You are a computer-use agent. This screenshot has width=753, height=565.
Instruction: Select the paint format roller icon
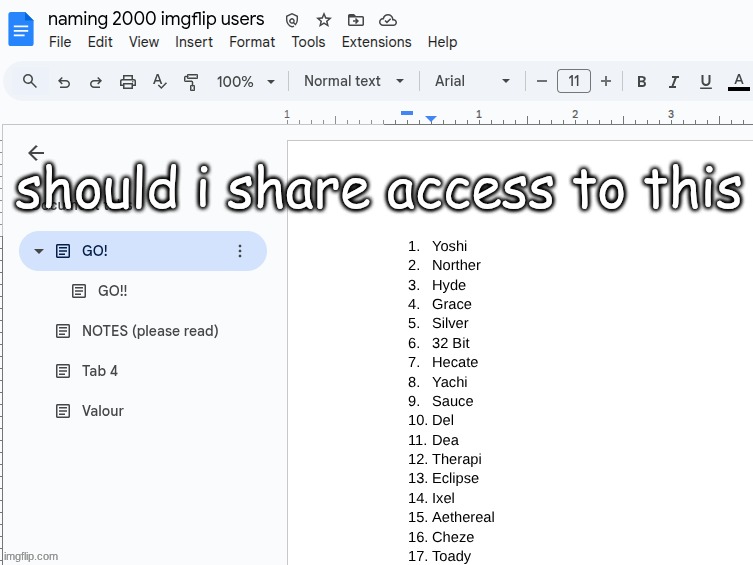coord(191,82)
